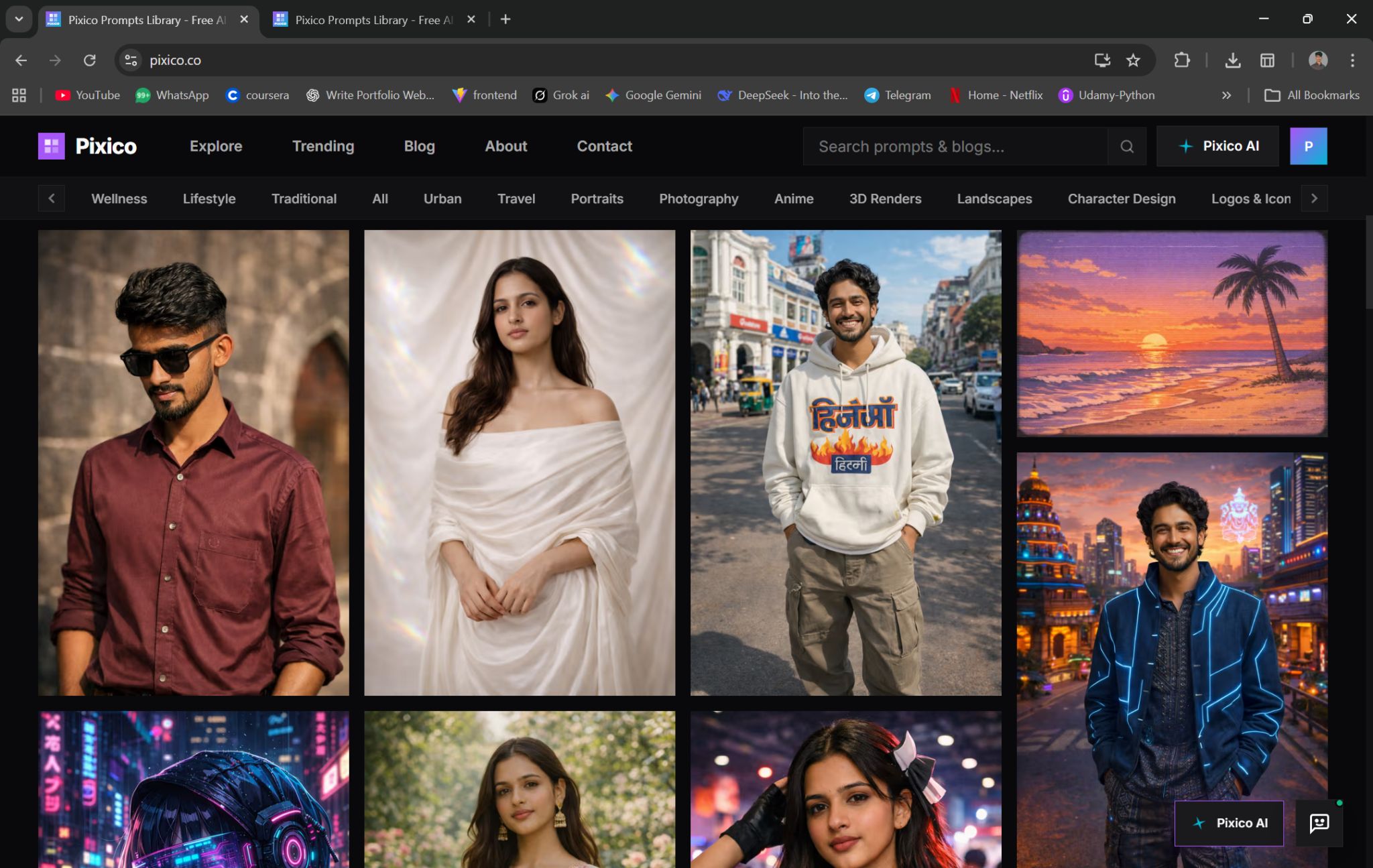Open the Blog link
The image size is (1373, 868).
(x=419, y=146)
